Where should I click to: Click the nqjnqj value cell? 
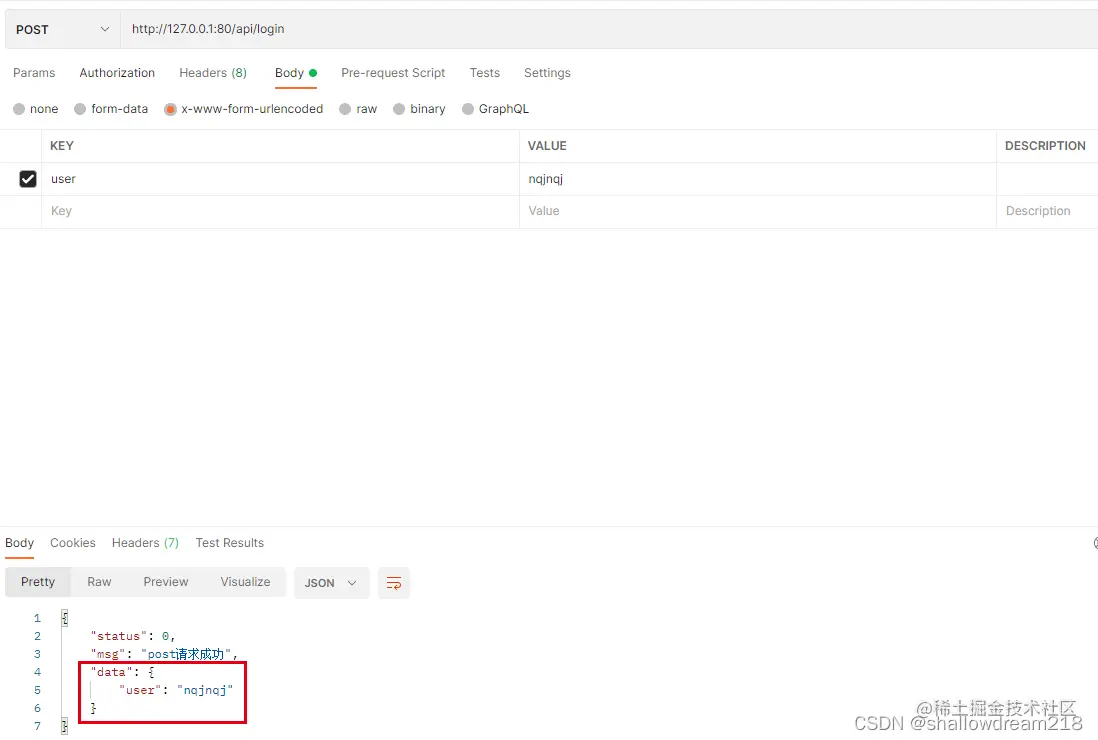click(x=758, y=179)
